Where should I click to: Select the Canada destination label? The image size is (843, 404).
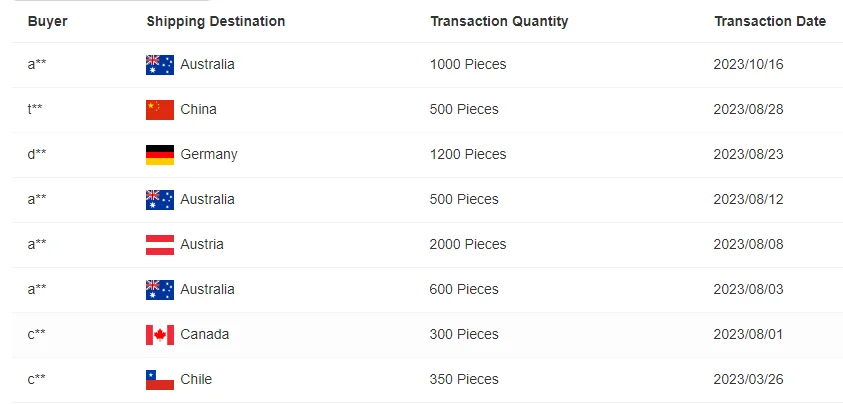(205, 335)
